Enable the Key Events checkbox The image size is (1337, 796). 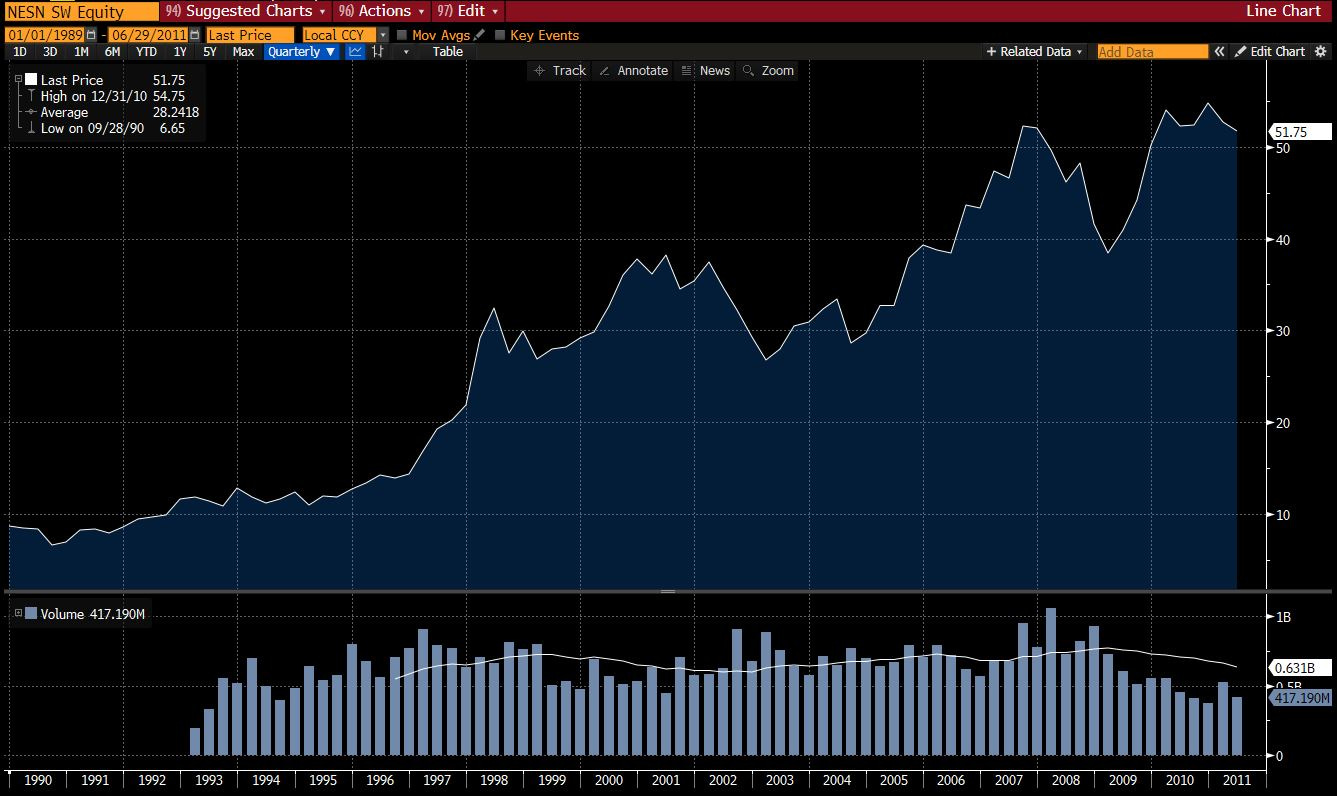tap(500, 35)
